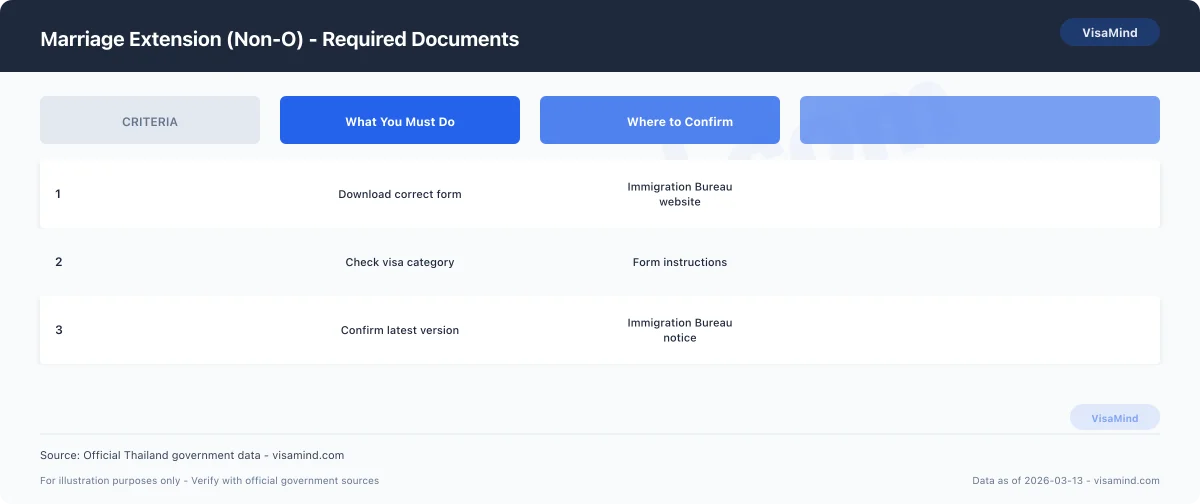
Task: Click row number 2 in the table
Action: [58, 262]
